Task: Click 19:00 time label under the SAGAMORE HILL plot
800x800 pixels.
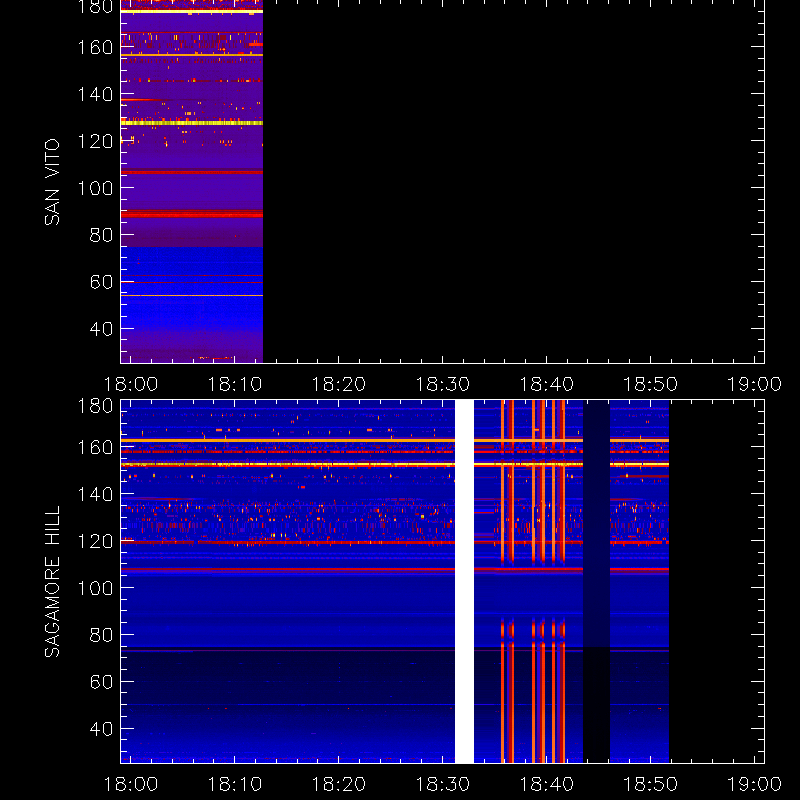Action: tap(755, 784)
